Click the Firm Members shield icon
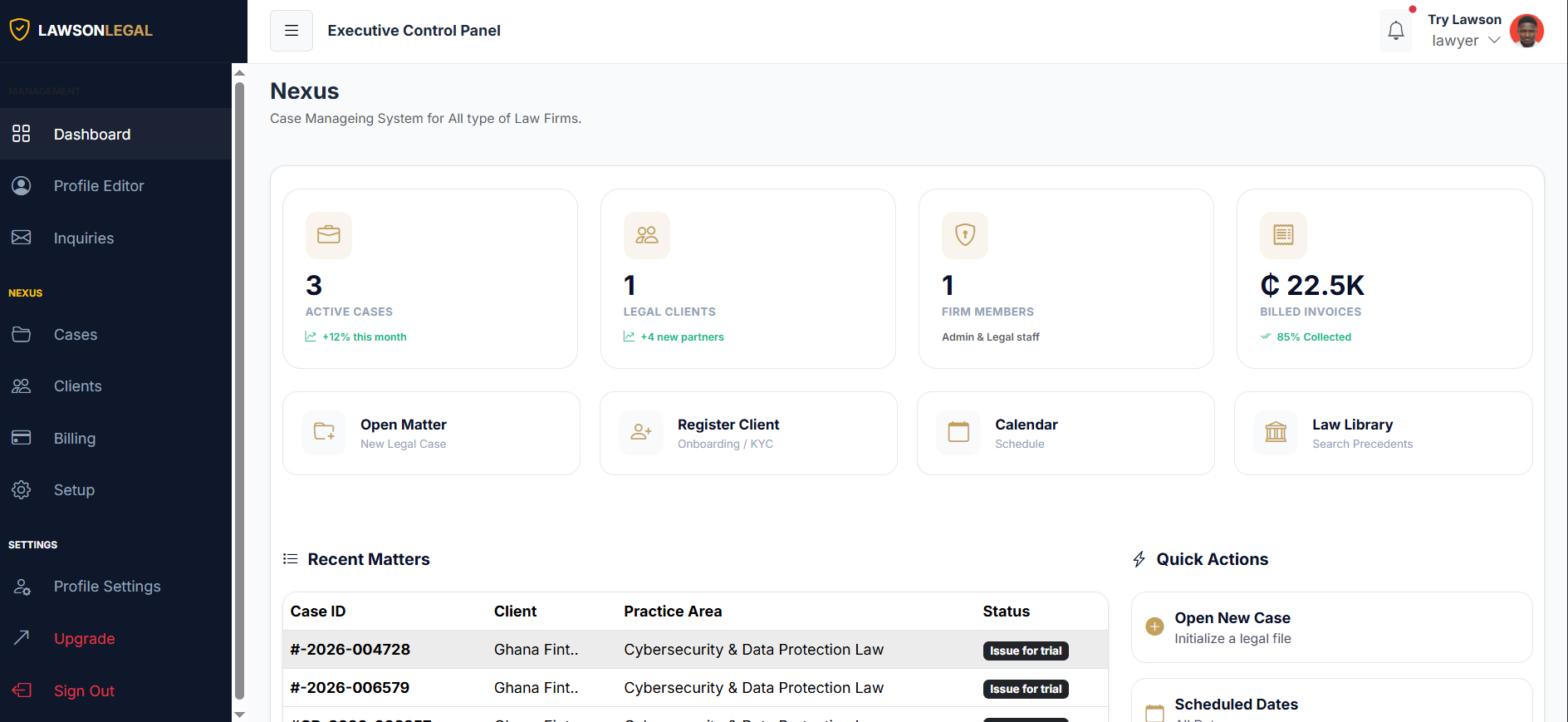Image resolution: width=1568 pixels, height=722 pixels. (x=965, y=235)
